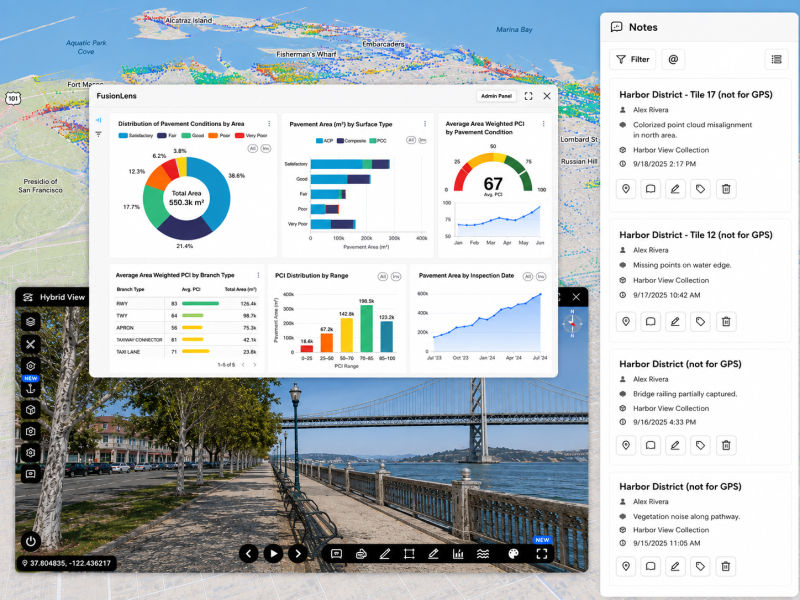800x600 pixels.
Task: Select the 3D cube icon in Hybrid View sidebar
Action: (31, 410)
